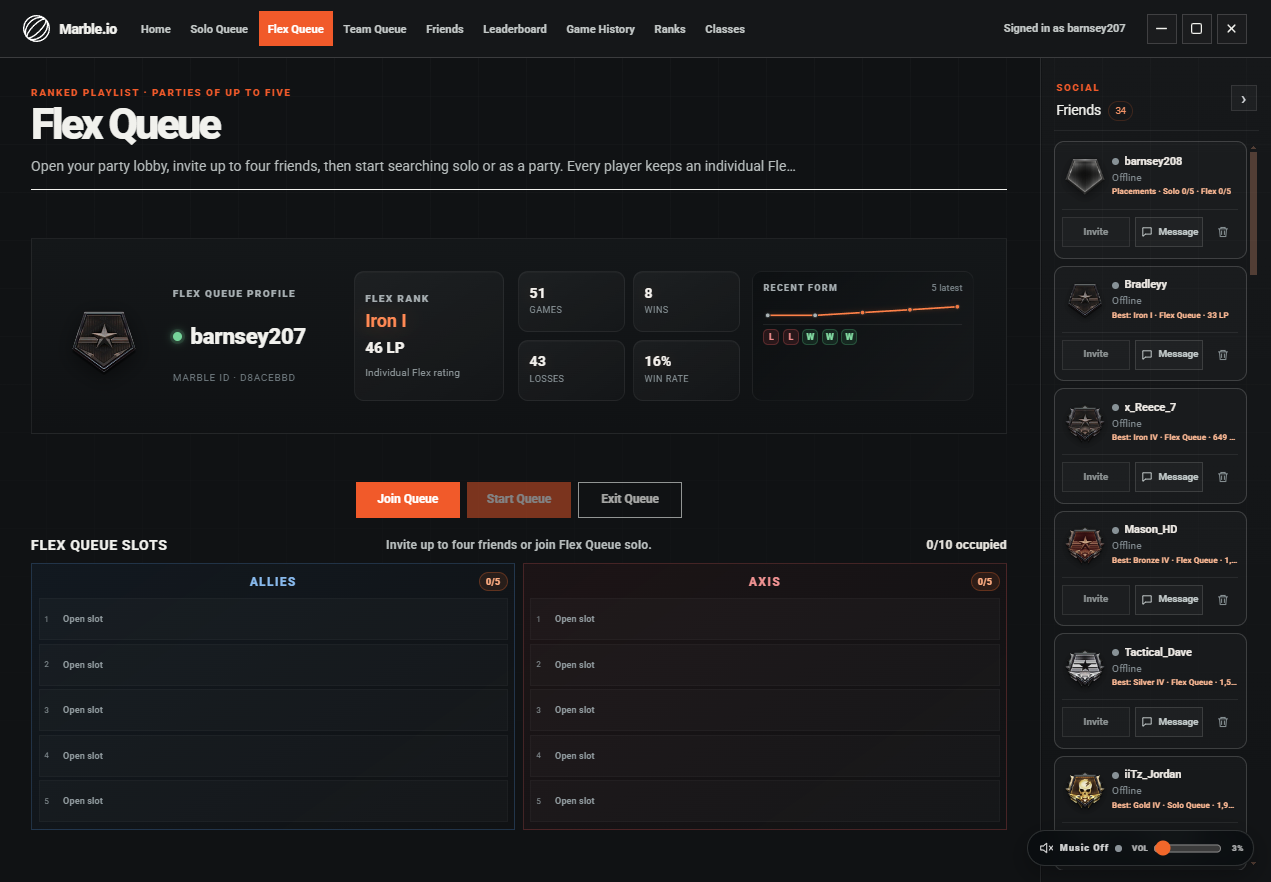This screenshot has width=1271, height=882.
Task: Invite Mason_HD to the party
Action: pyautogui.click(x=1096, y=599)
